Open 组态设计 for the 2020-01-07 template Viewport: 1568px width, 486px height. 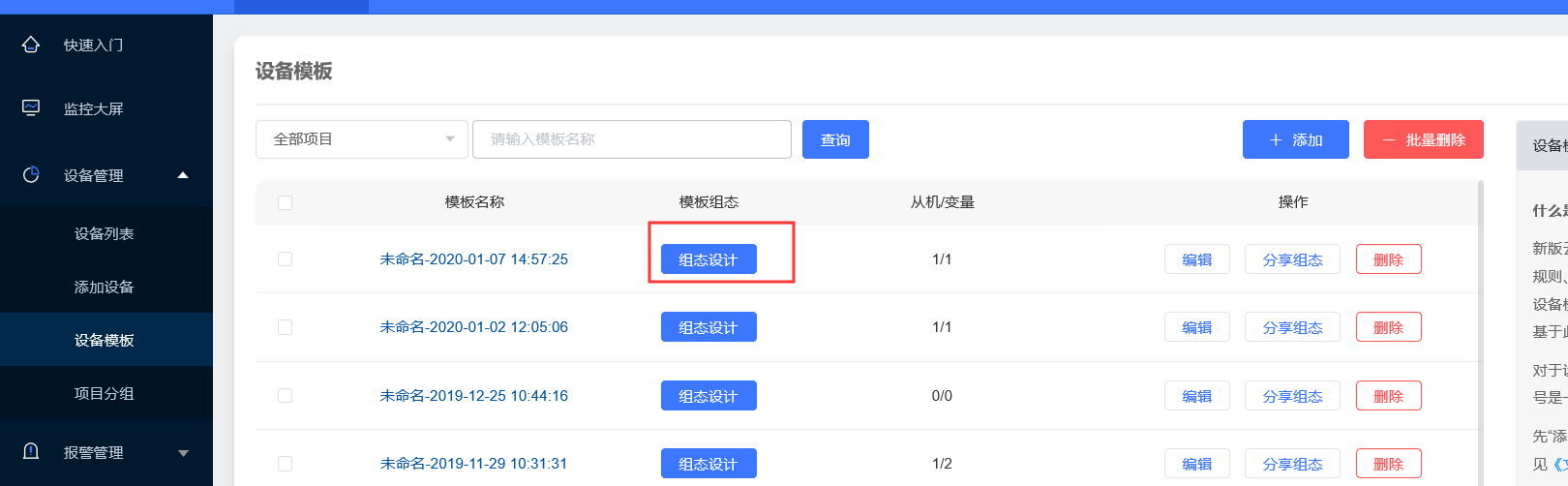[709, 259]
